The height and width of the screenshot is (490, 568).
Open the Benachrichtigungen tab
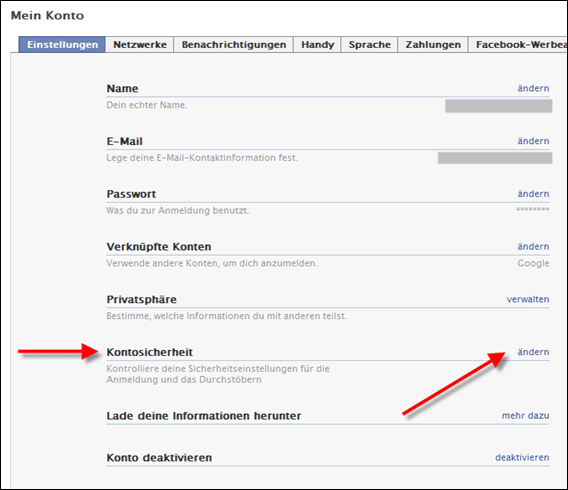tap(234, 45)
